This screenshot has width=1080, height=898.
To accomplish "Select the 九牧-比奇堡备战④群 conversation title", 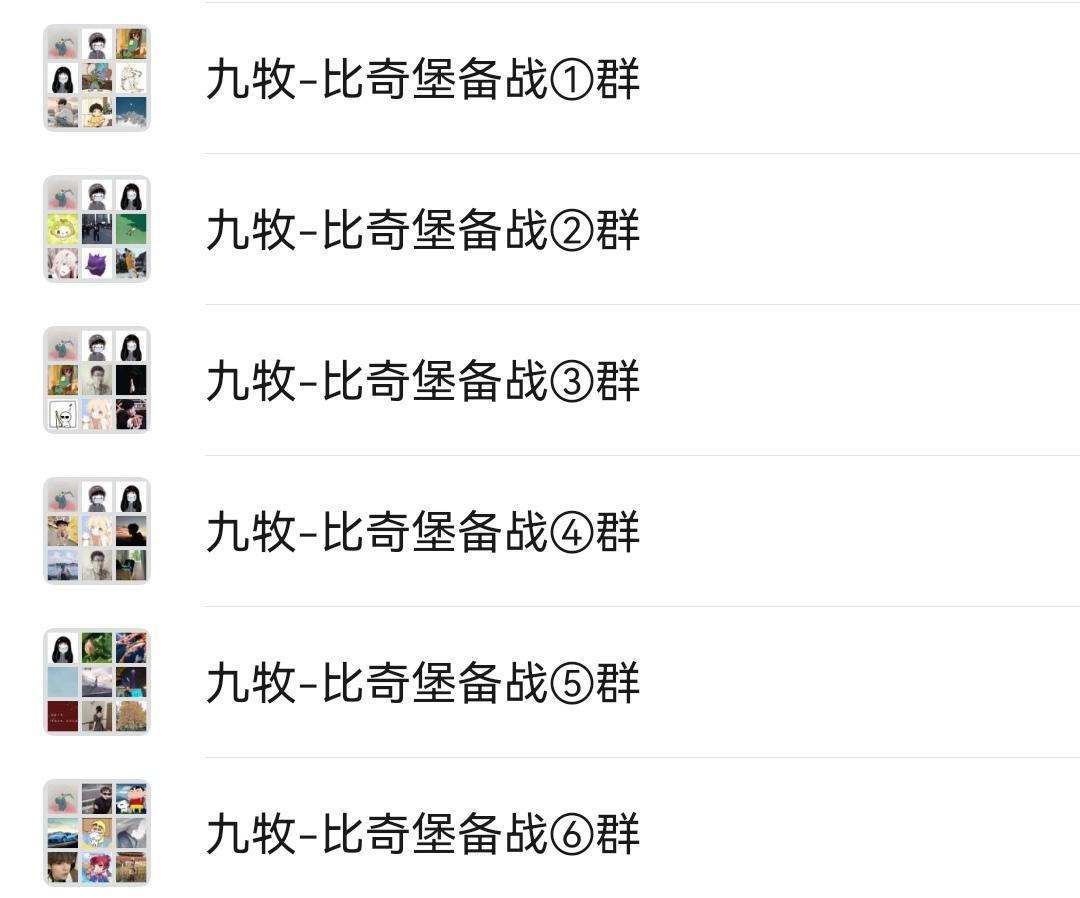I will point(423,531).
